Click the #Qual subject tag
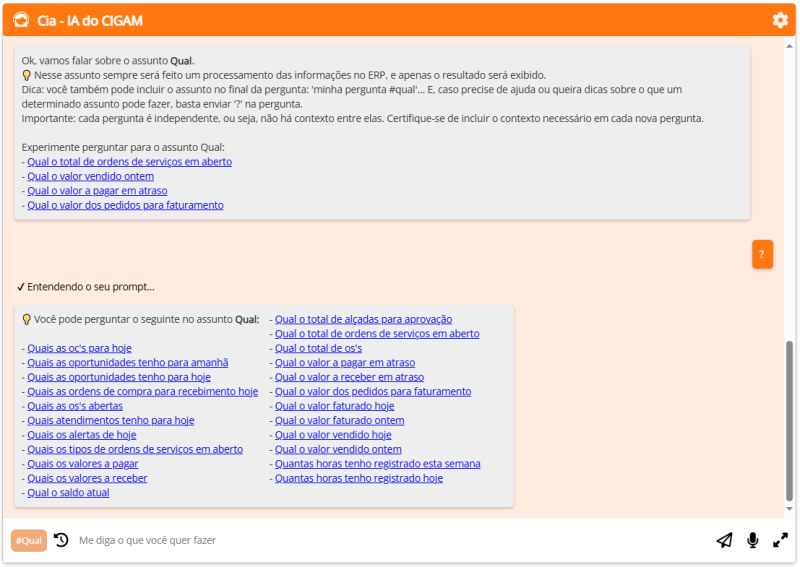Screen dimensions: 800x567 coord(29,540)
